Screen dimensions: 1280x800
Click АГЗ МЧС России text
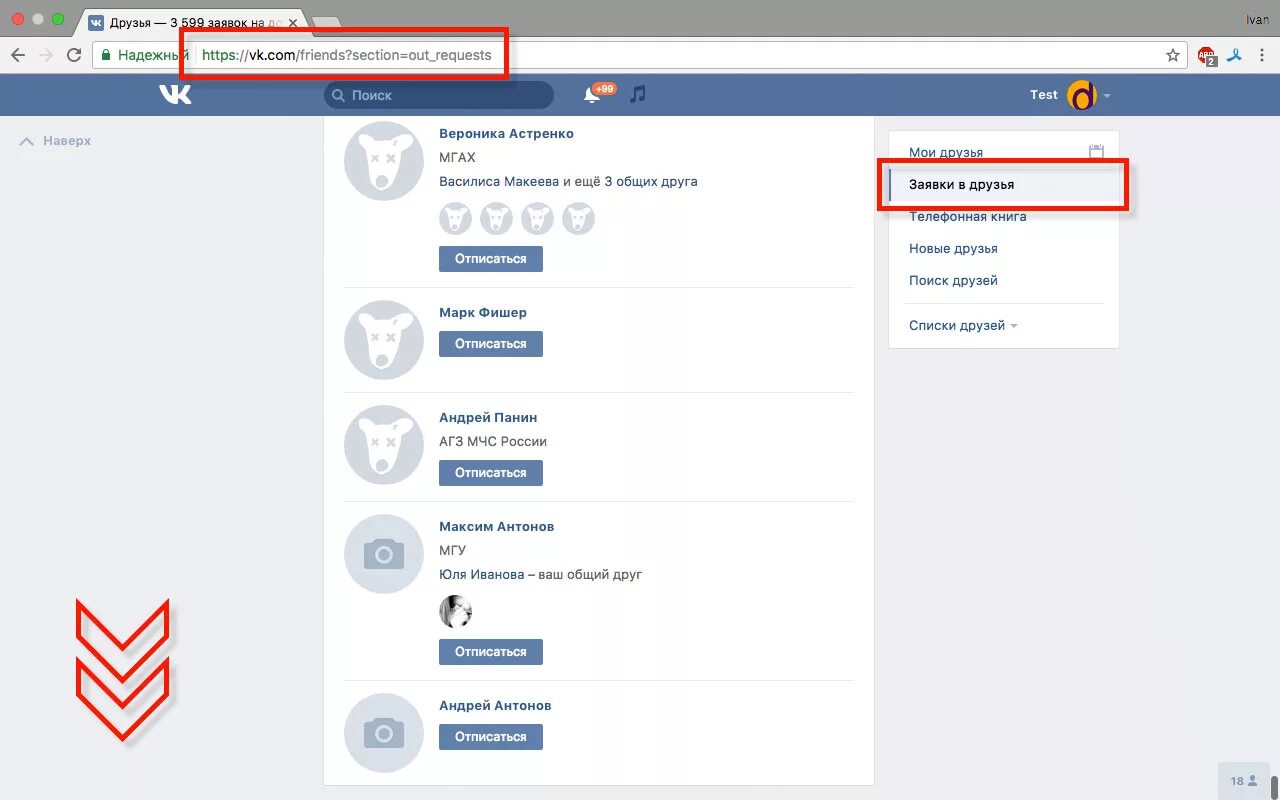pos(493,441)
